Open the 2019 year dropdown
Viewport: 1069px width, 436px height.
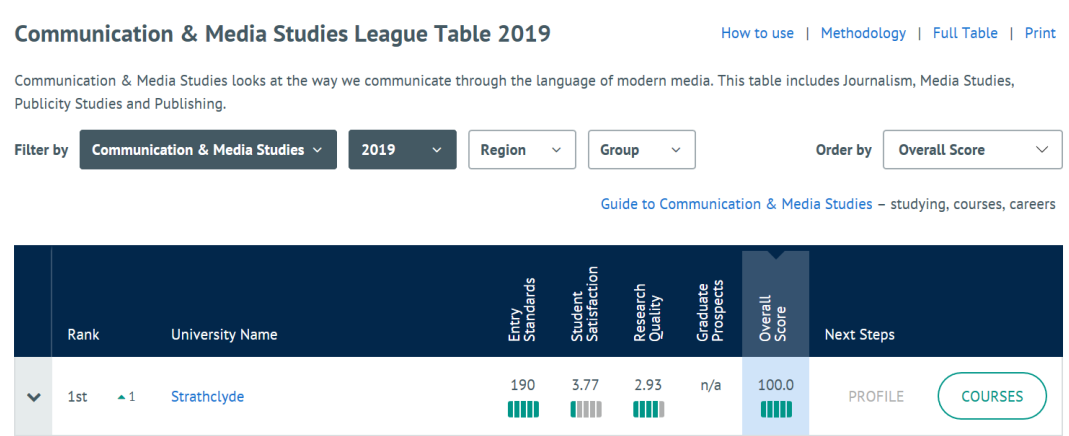402,150
